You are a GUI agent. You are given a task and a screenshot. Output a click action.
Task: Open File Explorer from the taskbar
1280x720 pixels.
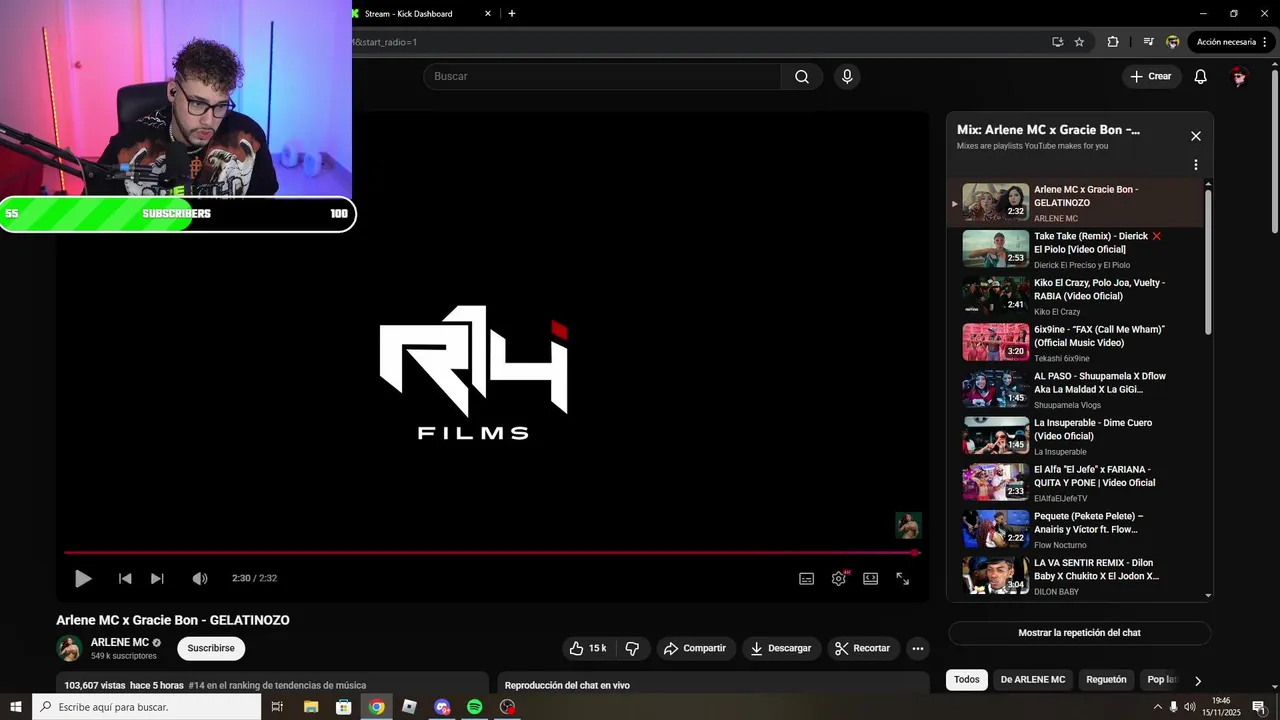pos(311,707)
